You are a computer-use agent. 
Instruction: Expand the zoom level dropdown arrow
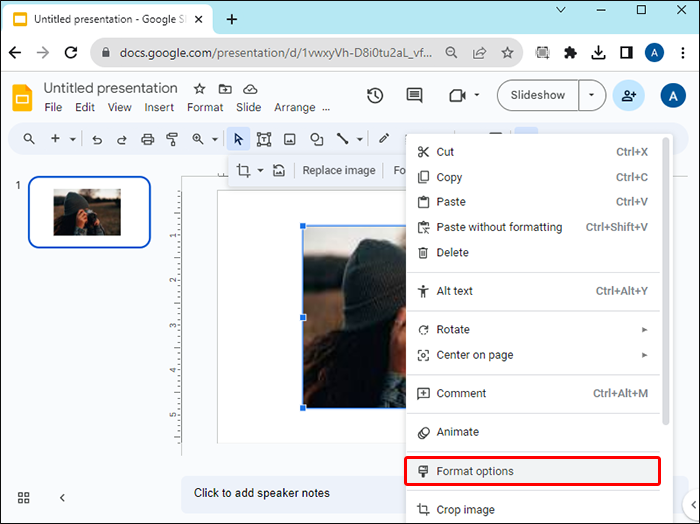215,139
